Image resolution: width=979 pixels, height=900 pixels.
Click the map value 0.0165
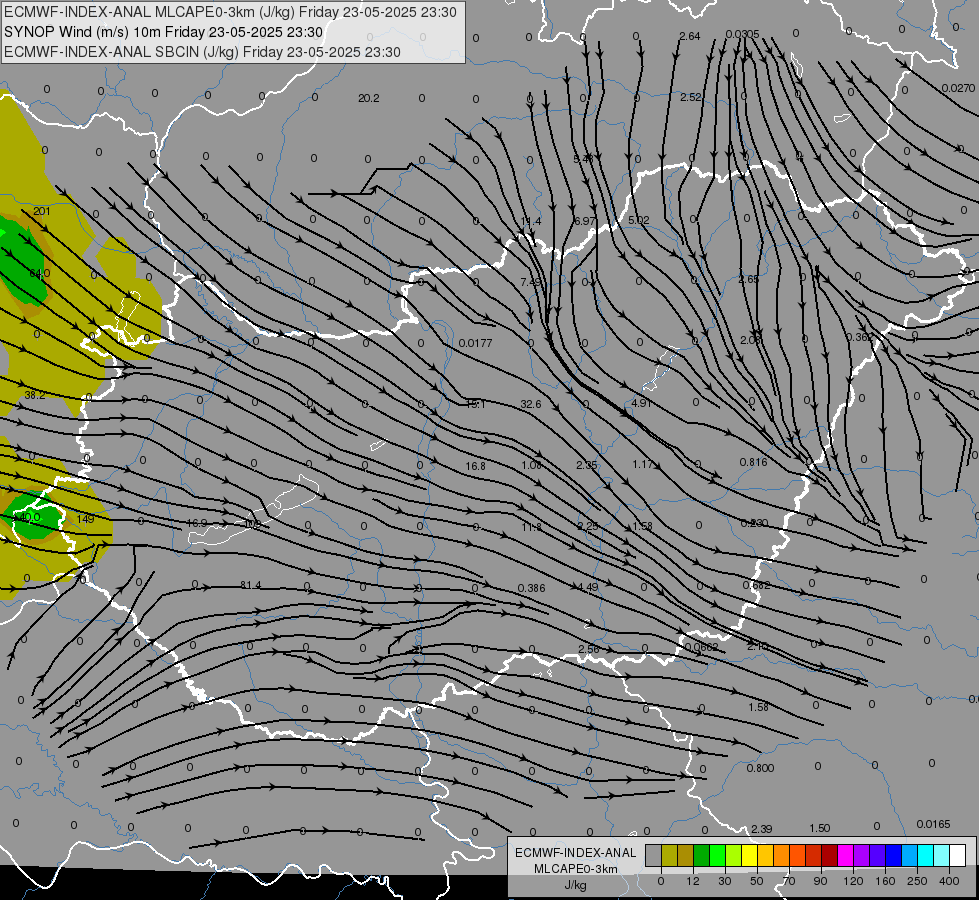(x=933, y=824)
